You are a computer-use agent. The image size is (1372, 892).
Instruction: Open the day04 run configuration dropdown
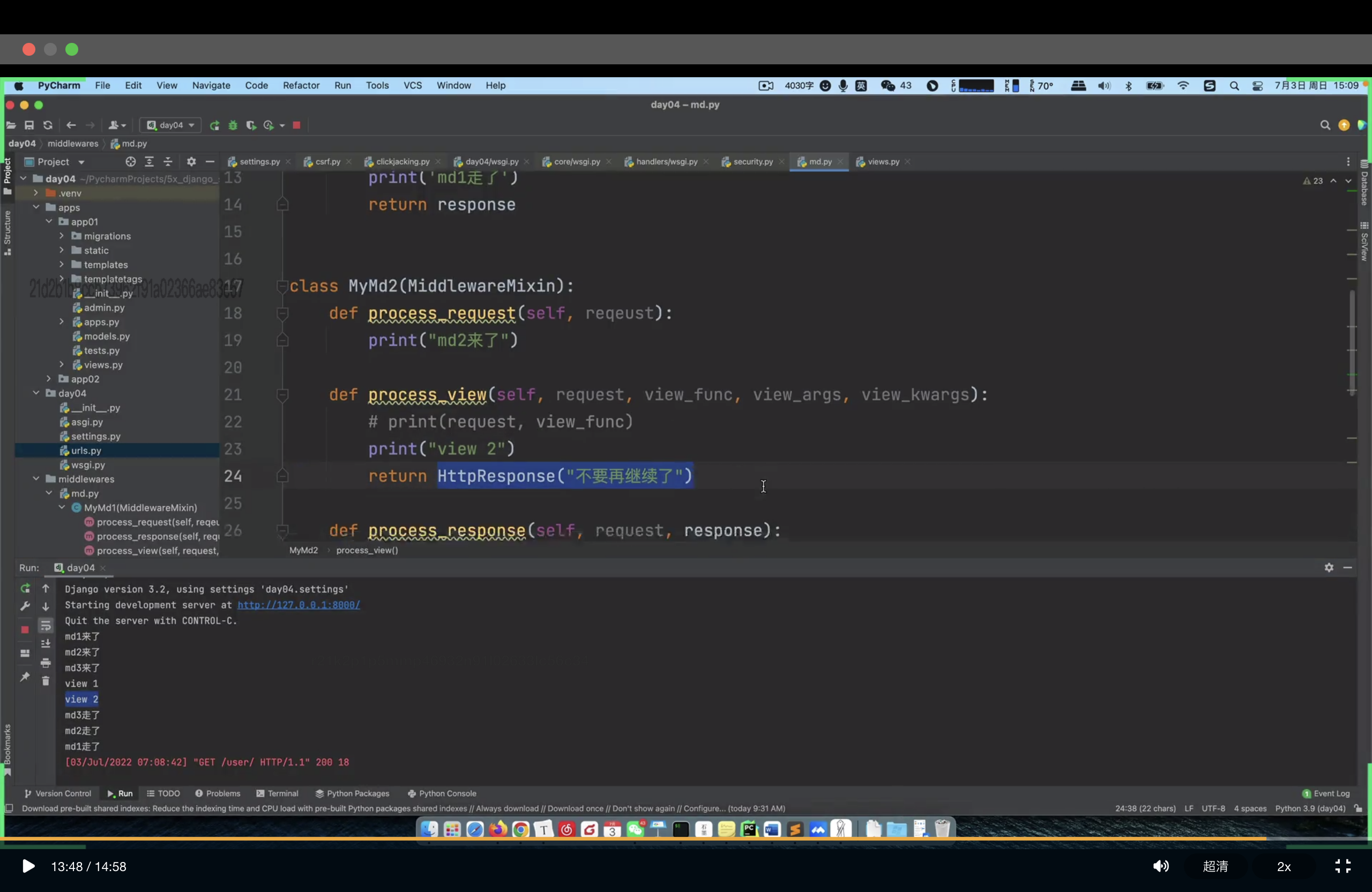(x=170, y=125)
